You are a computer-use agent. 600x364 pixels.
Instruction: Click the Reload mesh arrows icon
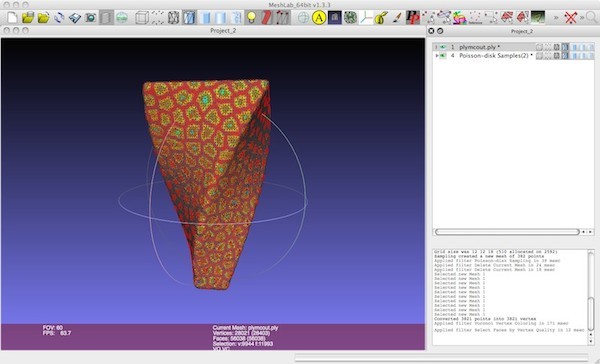pyautogui.click(x=59, y=18)
